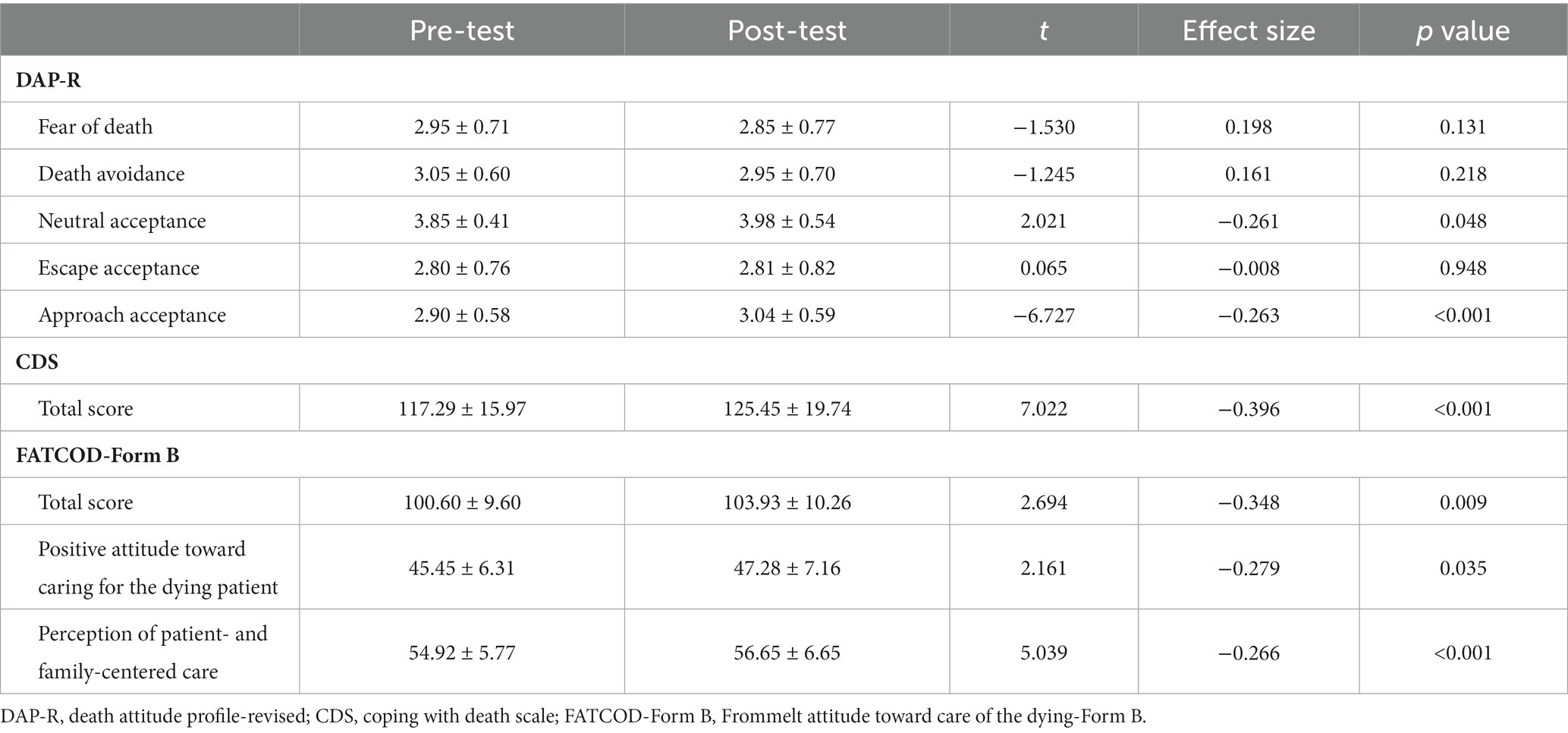
Task: Click the Fear of death row label
Action: pyautogui.click(x=96, y=126)
